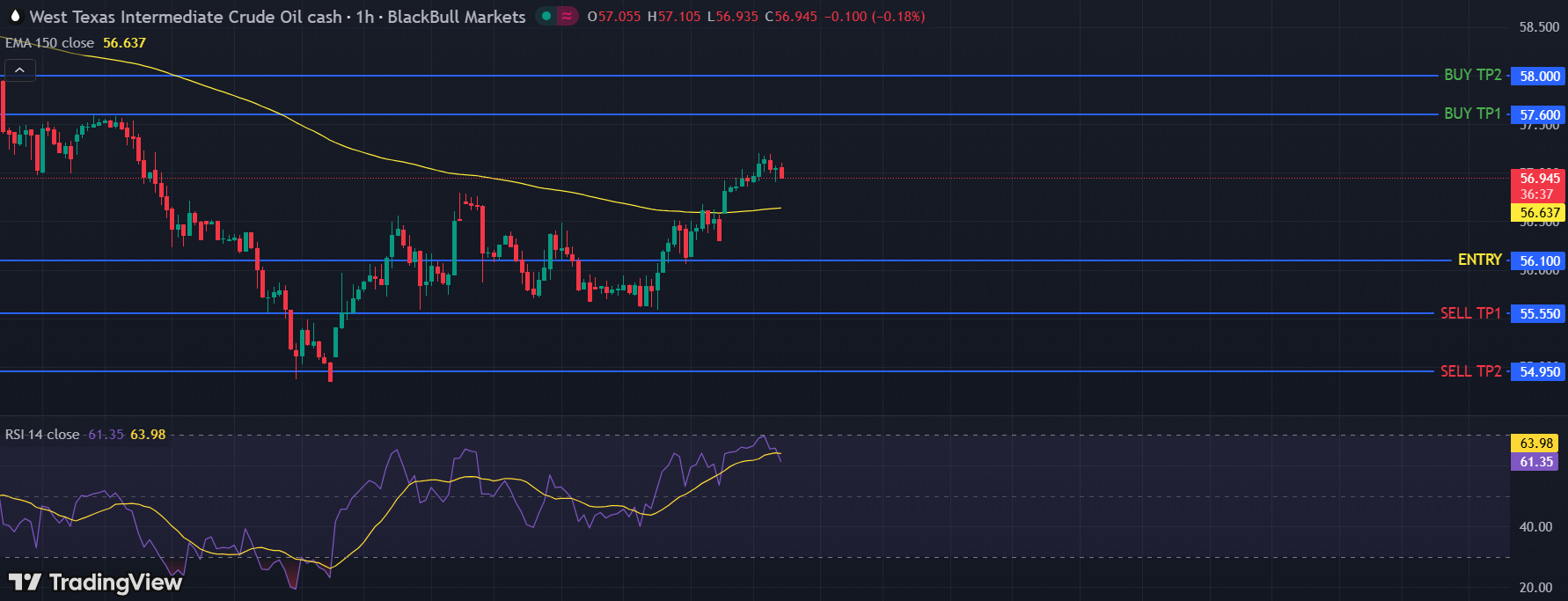
Task: Click the 58.000 price tag on axis
Action: coord(1539,77)
